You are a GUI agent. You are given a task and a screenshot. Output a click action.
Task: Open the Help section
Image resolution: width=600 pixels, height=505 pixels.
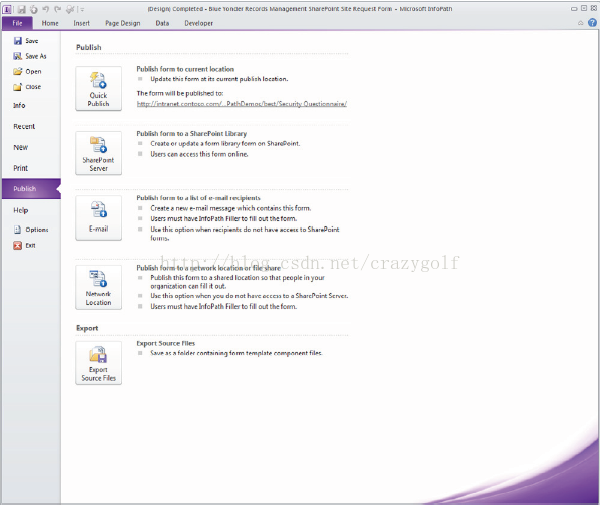coord(21,210)
